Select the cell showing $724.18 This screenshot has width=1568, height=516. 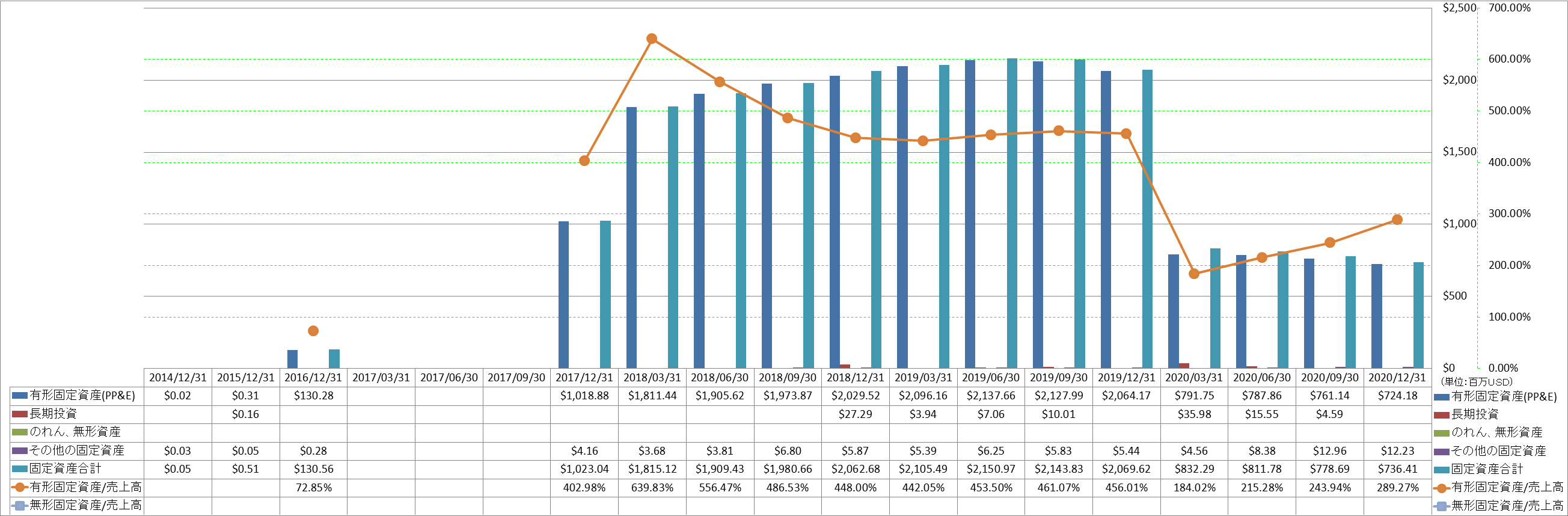click(x=1397, y=396)
